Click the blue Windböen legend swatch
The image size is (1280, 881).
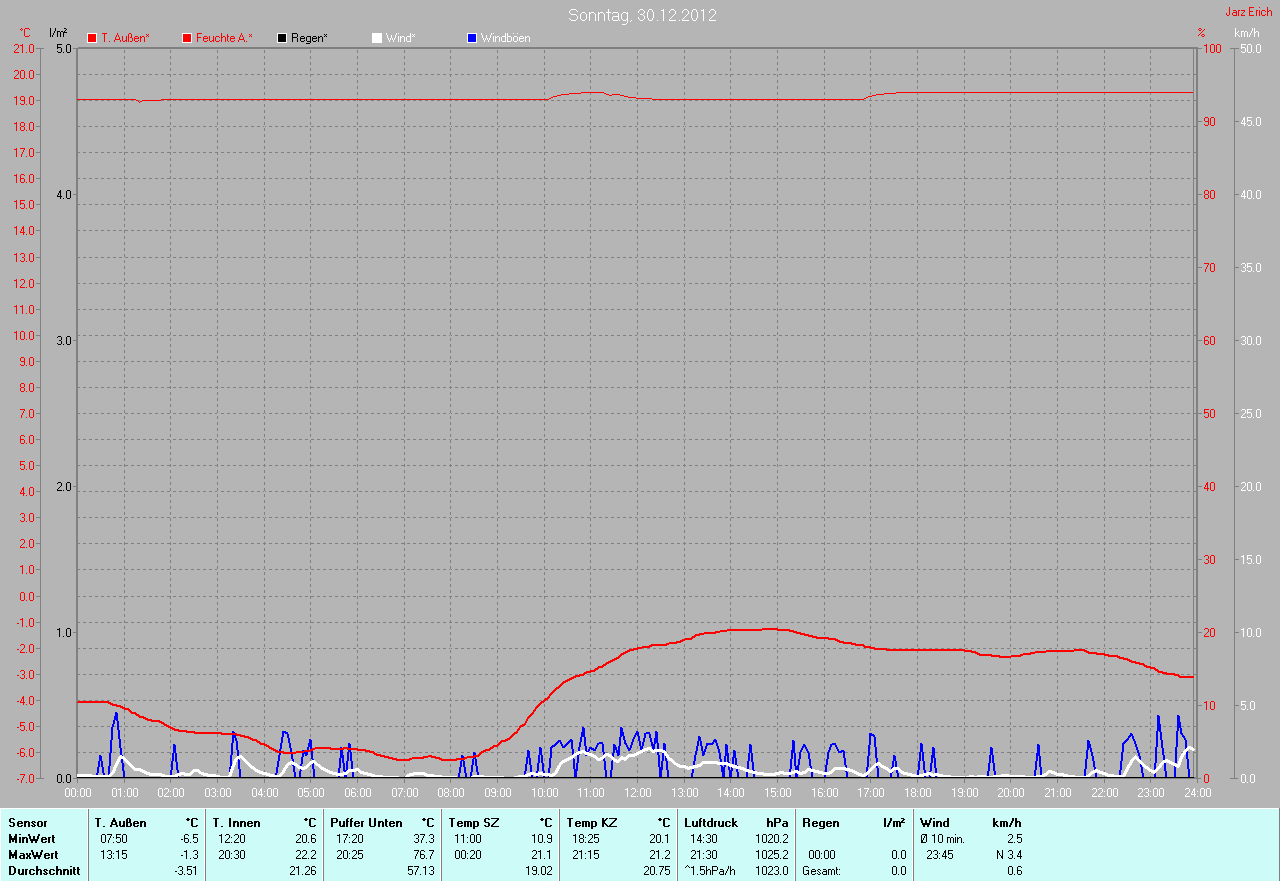(x=472, y=38)
